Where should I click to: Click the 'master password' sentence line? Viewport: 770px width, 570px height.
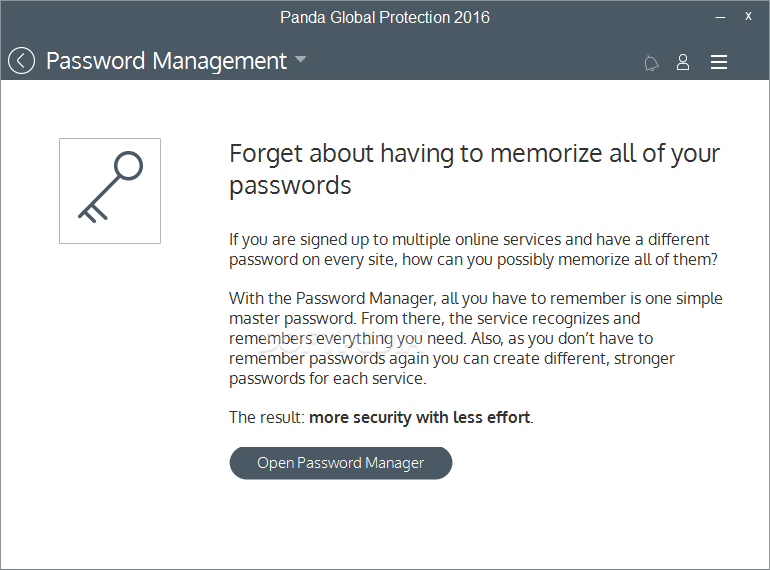coord(435,319)
